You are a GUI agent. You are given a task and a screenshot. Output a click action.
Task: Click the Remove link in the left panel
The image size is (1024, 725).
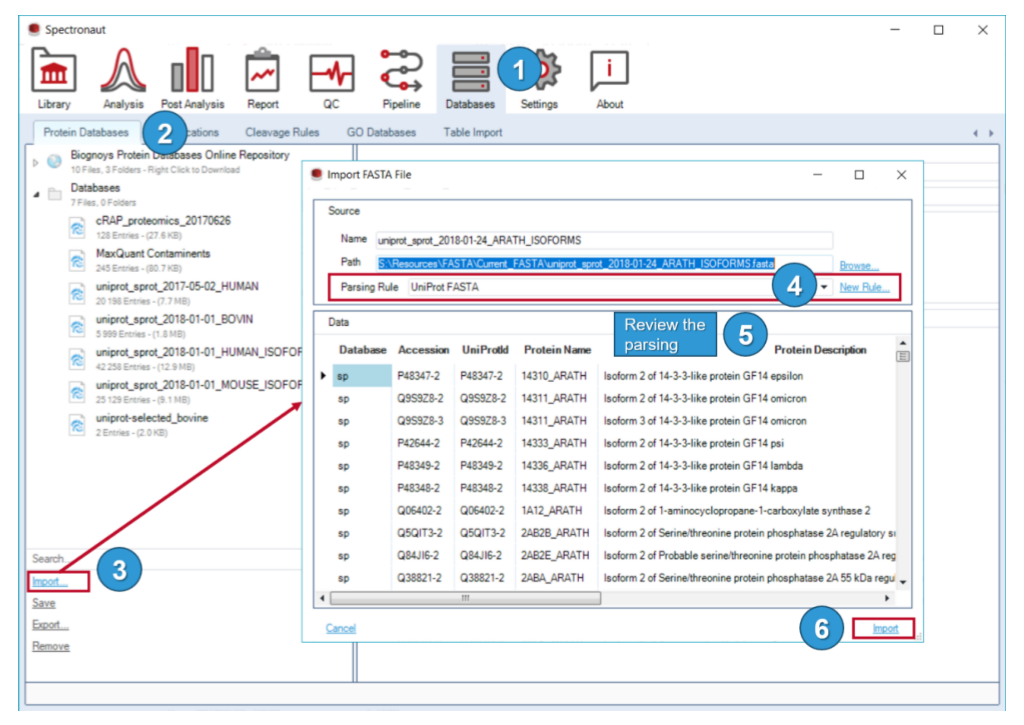(51, 646)
